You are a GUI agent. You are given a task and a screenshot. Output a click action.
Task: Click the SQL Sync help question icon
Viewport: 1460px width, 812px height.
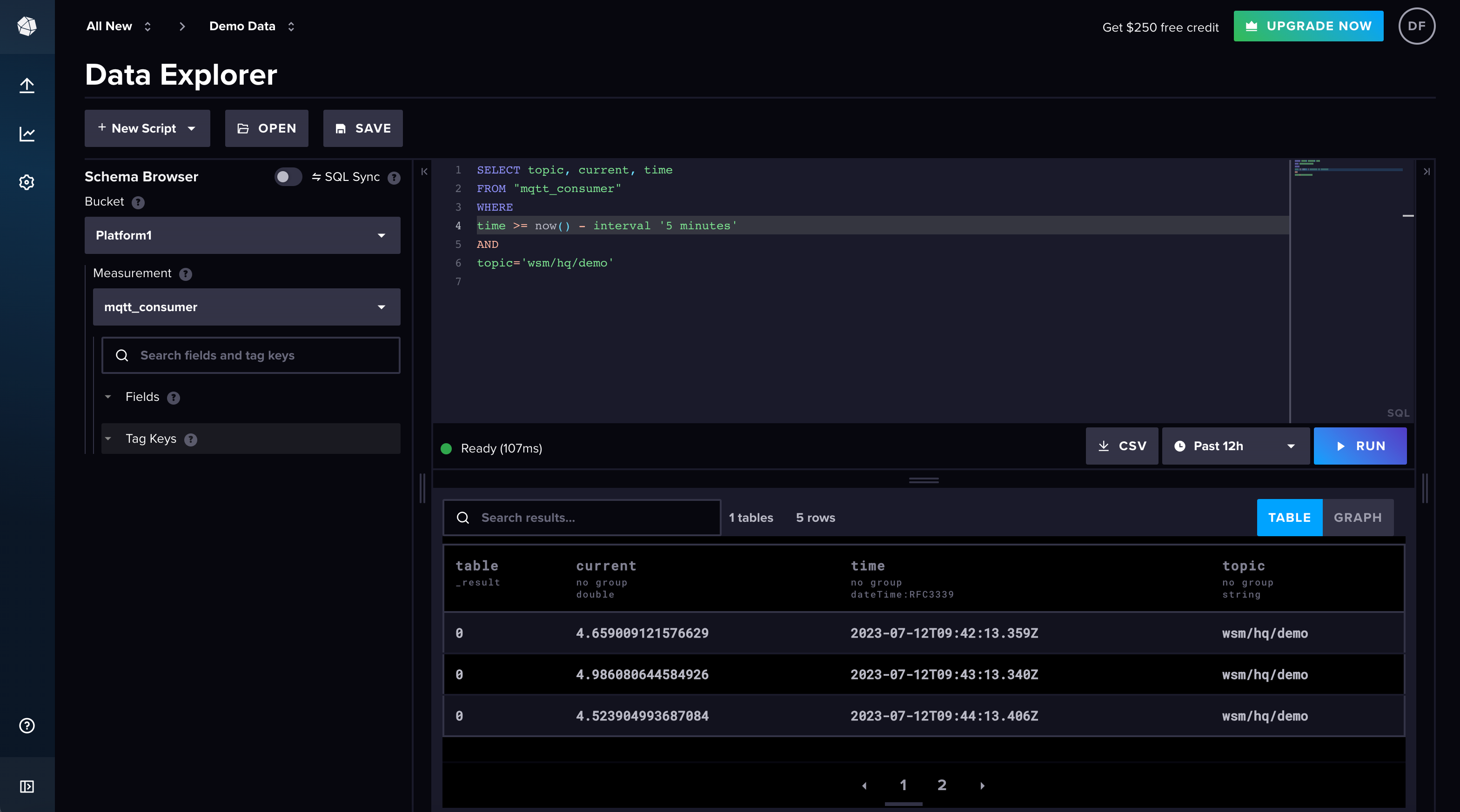click(x=394, y=178)
